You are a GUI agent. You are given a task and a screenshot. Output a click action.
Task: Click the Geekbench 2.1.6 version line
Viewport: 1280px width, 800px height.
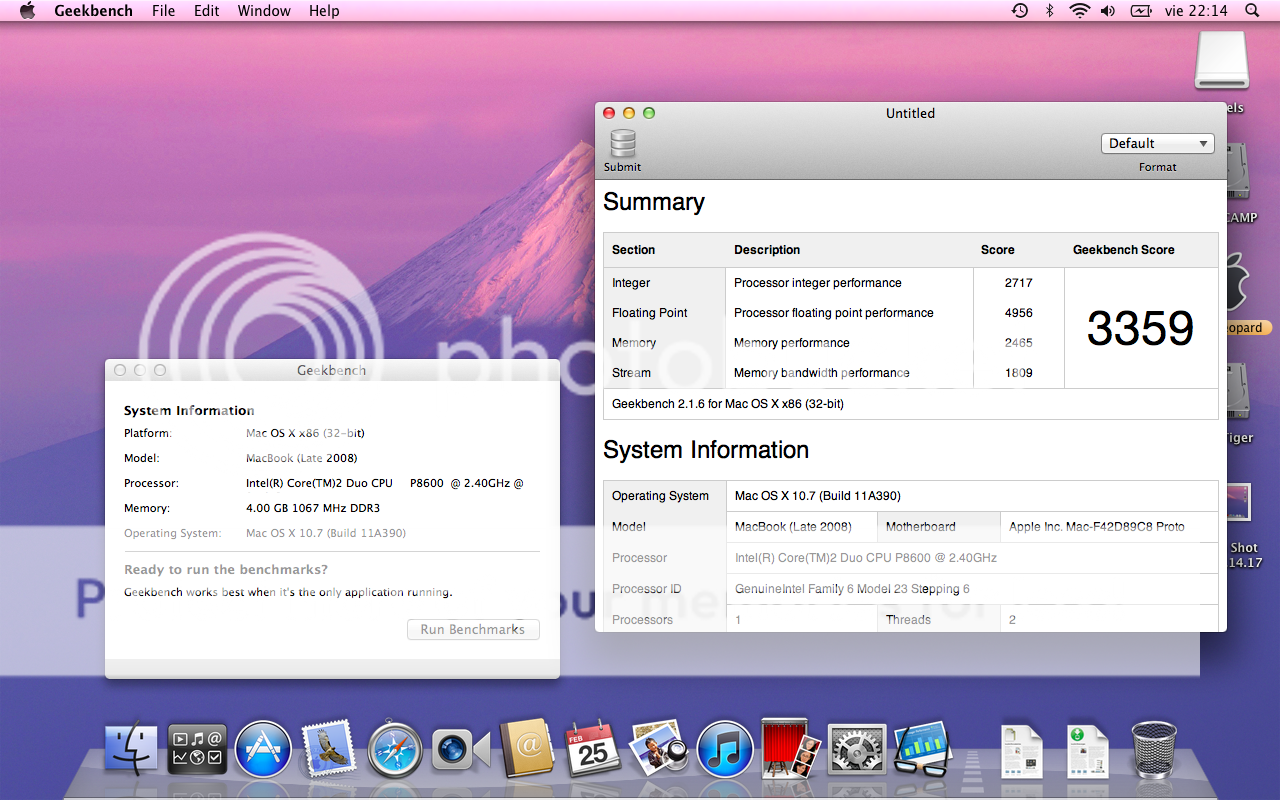coord(727,404)
